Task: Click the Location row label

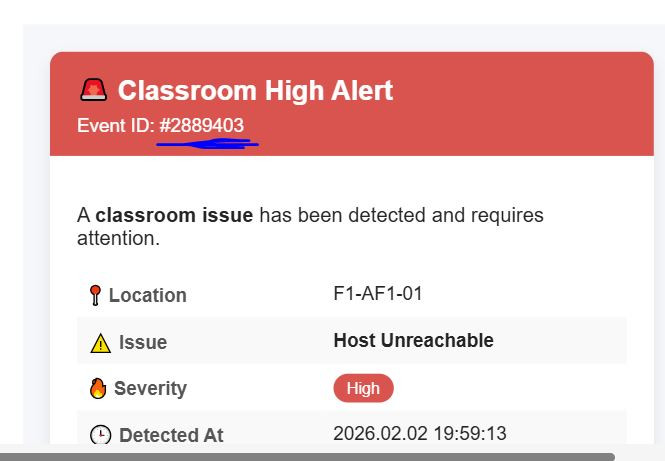Action: point(148,295)
